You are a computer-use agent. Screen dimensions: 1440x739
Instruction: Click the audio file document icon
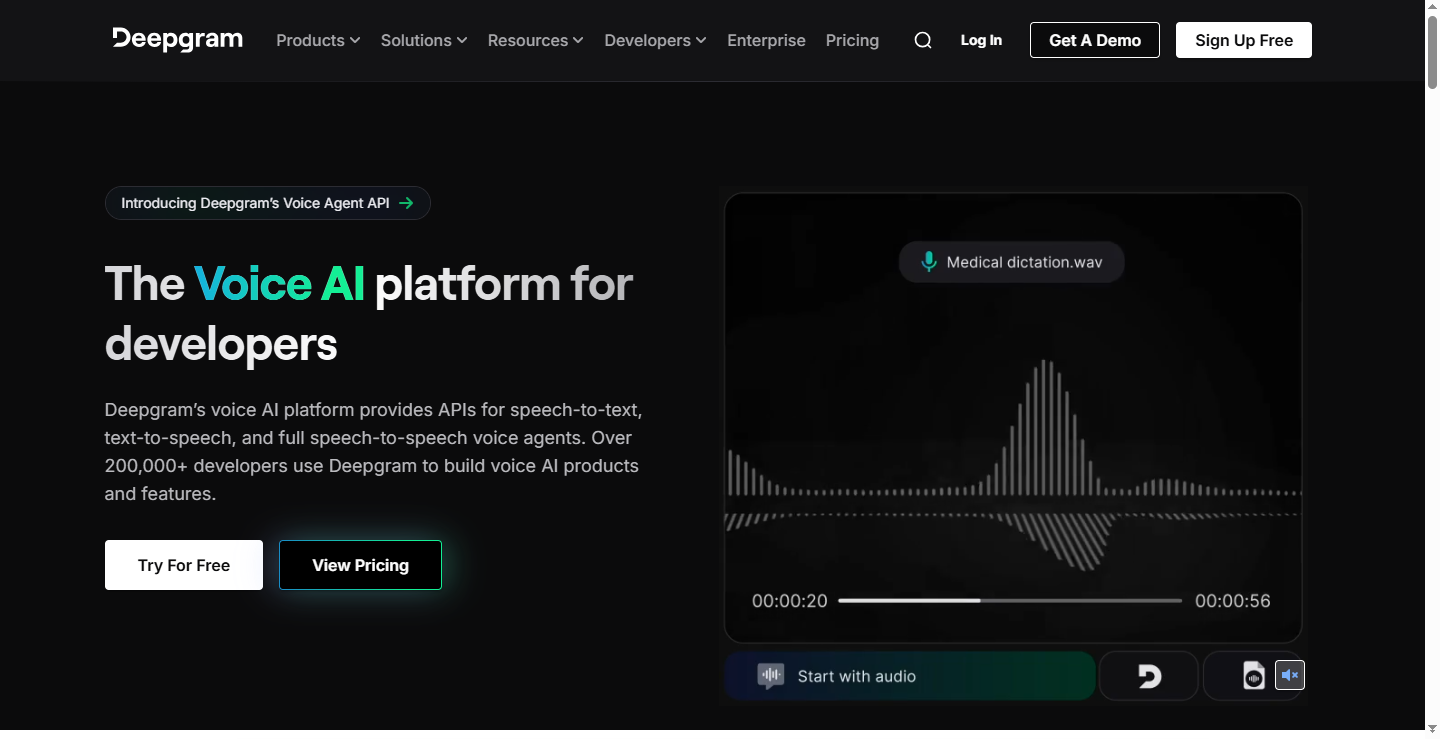1254,676
